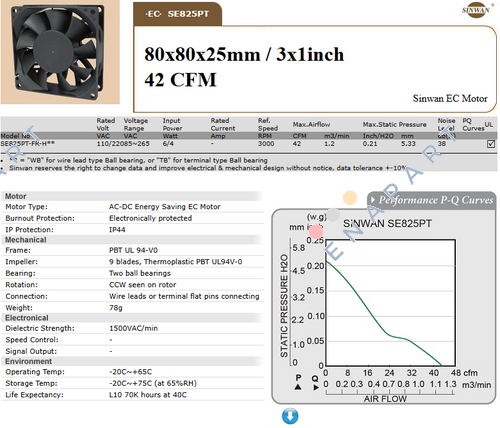This screenshot has height=428, width=500.
Task: Click the Mechanical section header
Action: [26, 240]
